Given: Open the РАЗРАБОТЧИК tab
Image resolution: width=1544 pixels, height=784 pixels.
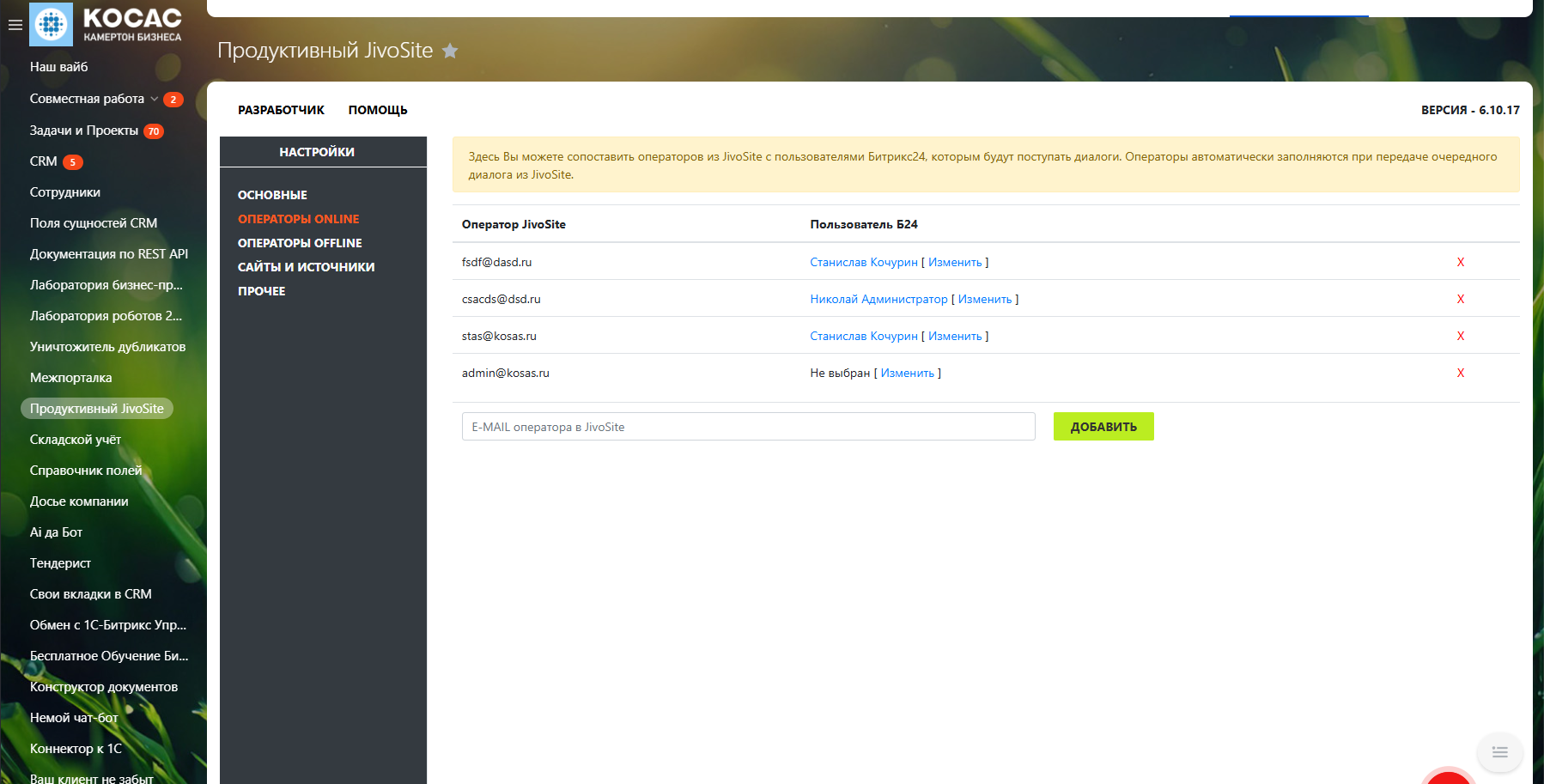Looking at the screenshot, I should pyautogui.click(x=281, y=110).
